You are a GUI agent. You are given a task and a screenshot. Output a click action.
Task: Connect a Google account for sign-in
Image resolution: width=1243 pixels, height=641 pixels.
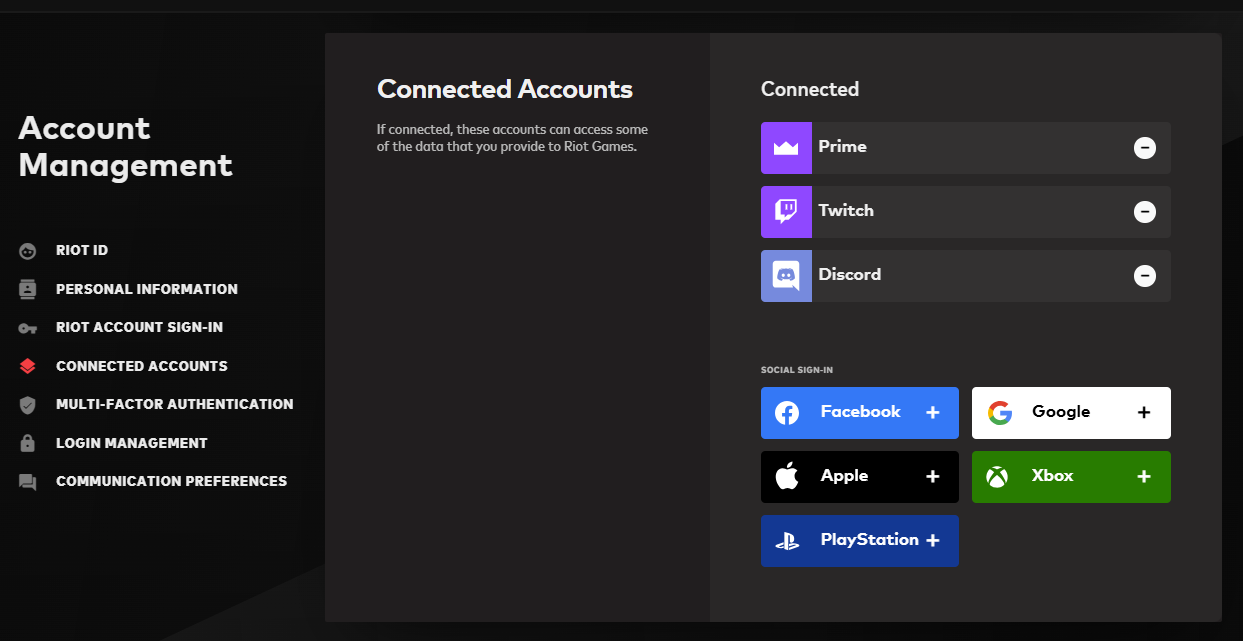click(x=1071, y=413)
